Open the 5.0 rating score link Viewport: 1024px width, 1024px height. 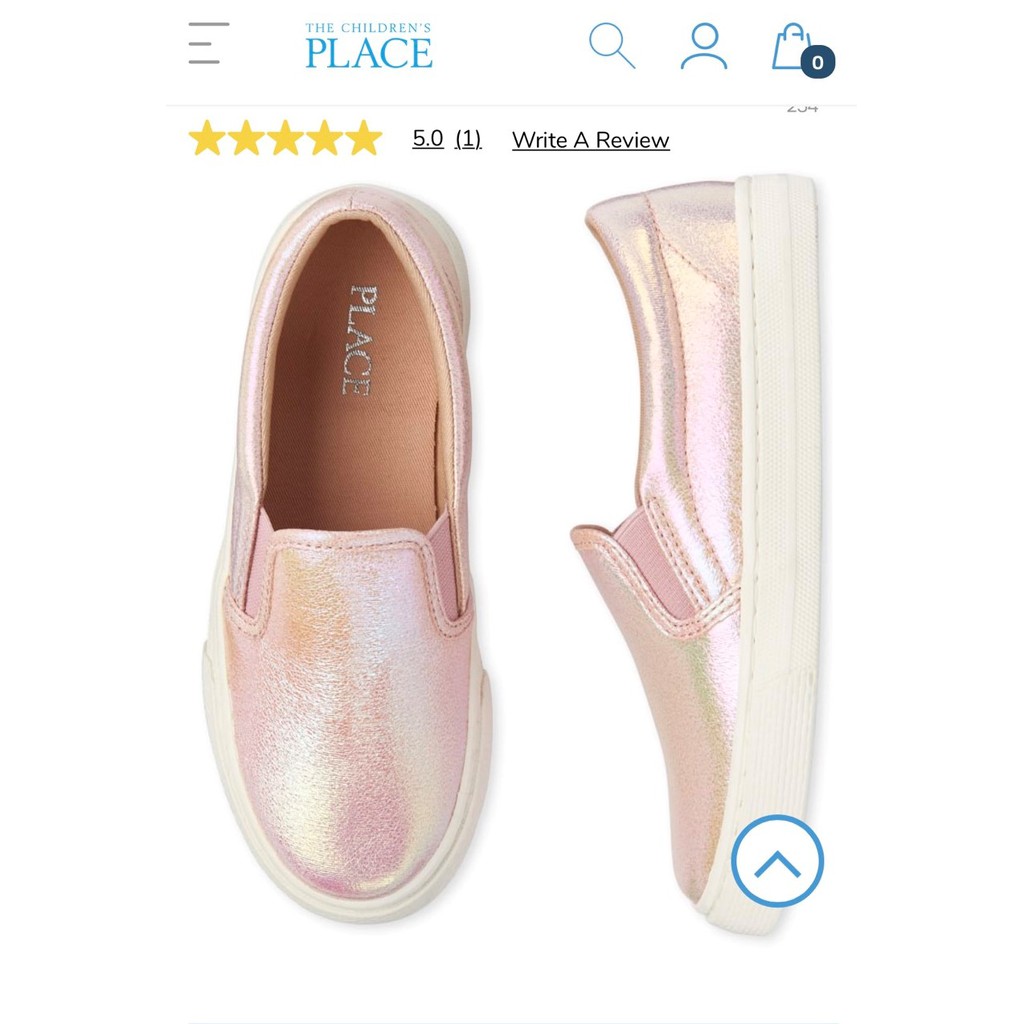pos(428,138)
